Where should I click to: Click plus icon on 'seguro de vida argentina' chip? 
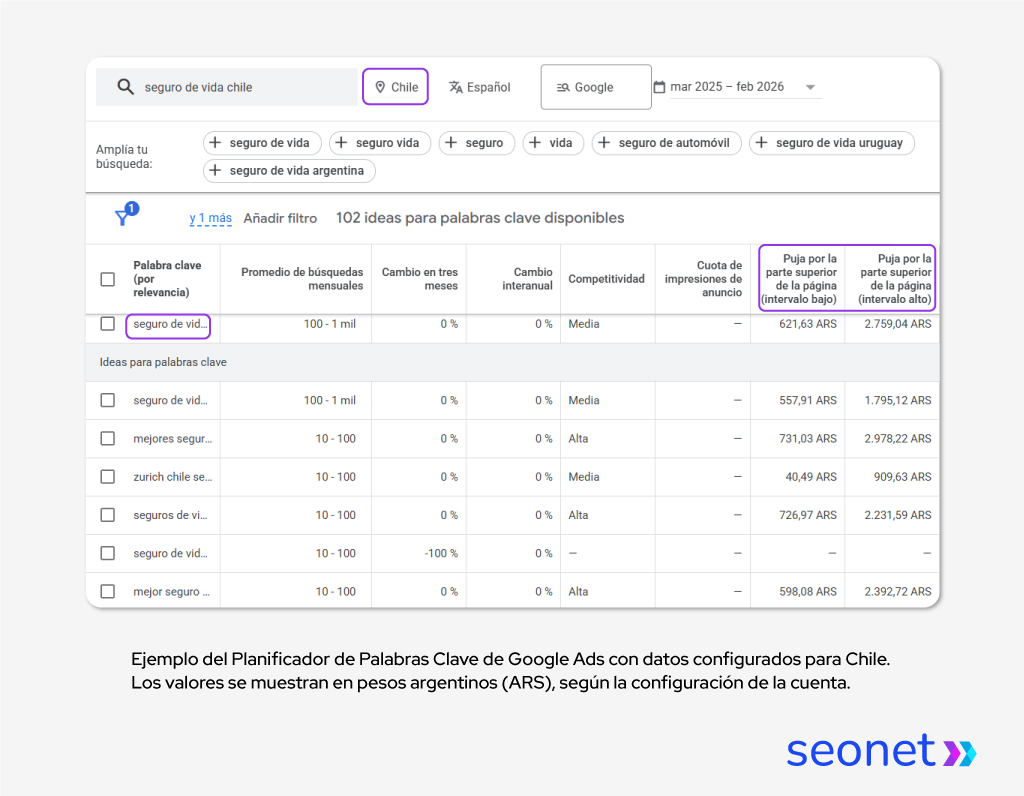(x=216, y=170)
